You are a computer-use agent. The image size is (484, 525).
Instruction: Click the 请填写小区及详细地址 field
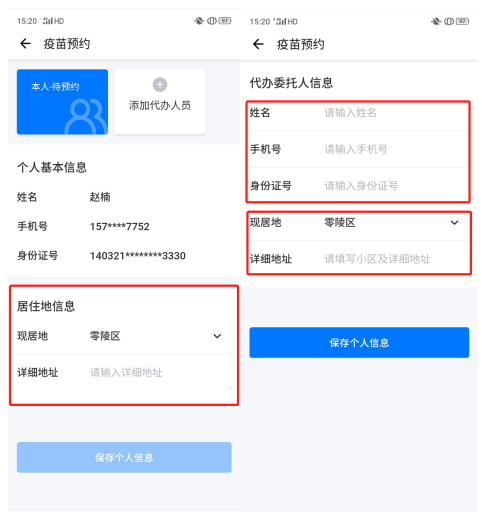(395, 259)
